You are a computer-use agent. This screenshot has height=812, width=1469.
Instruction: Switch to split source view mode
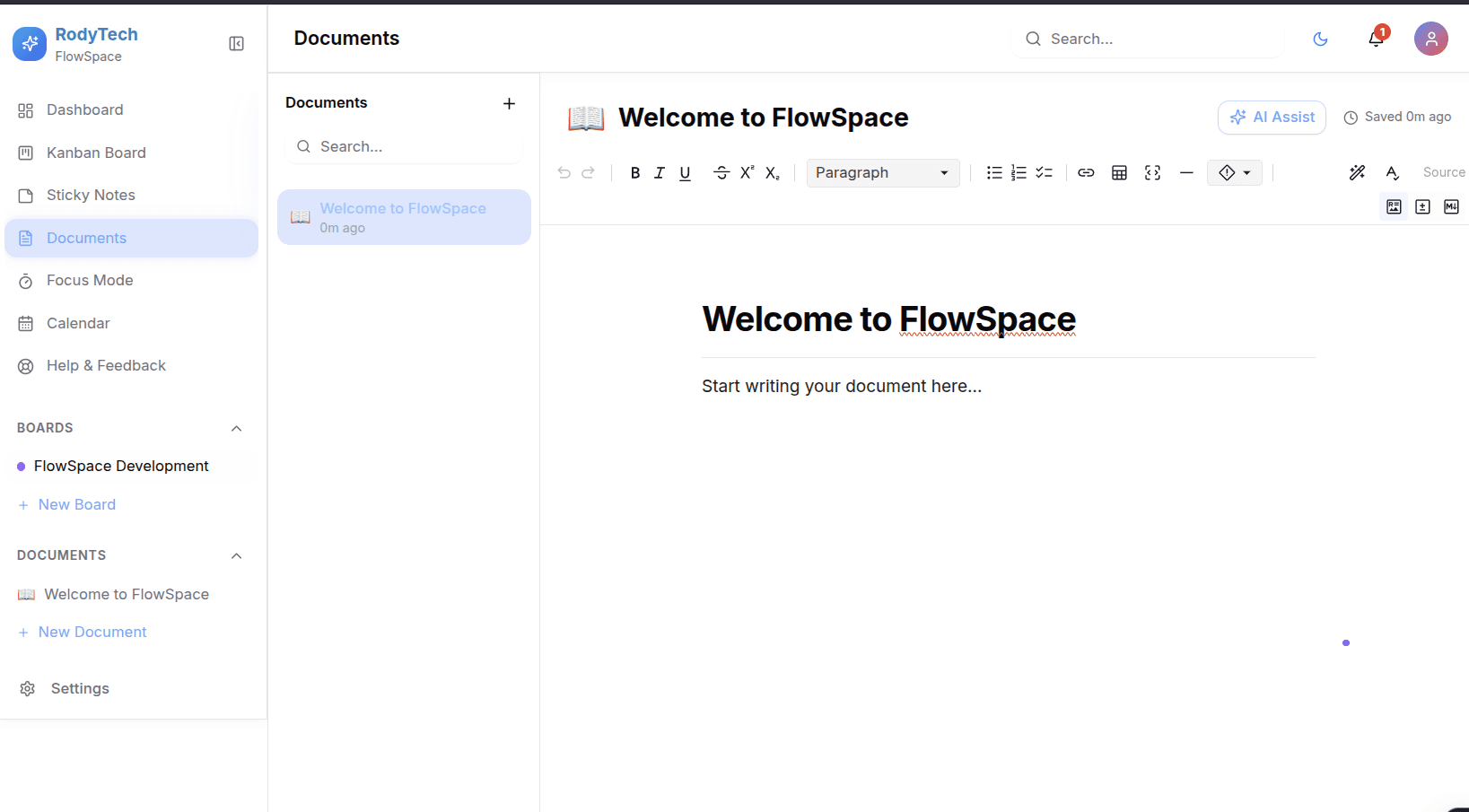pyautogui.click(x=1422, y=206)
